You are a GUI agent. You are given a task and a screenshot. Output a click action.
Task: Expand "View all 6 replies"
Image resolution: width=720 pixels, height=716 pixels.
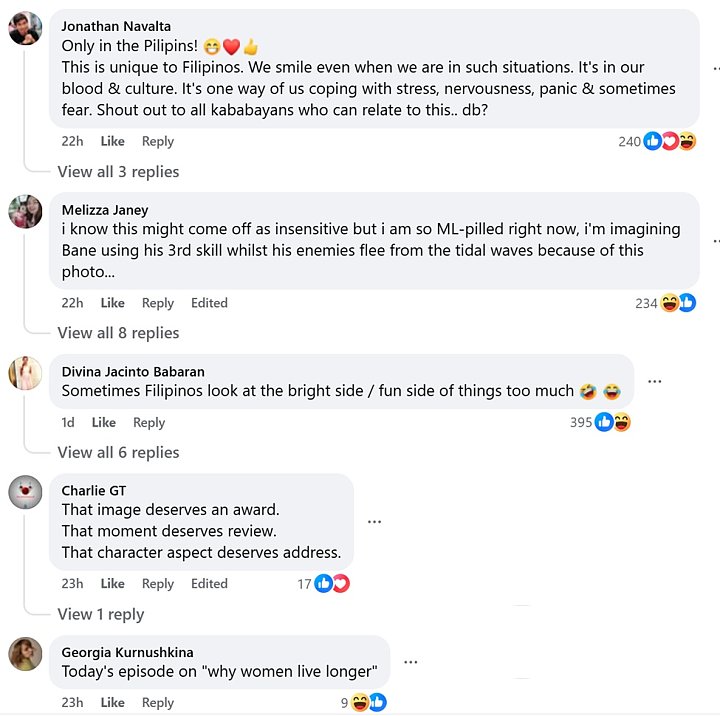(x=118, y=453)
